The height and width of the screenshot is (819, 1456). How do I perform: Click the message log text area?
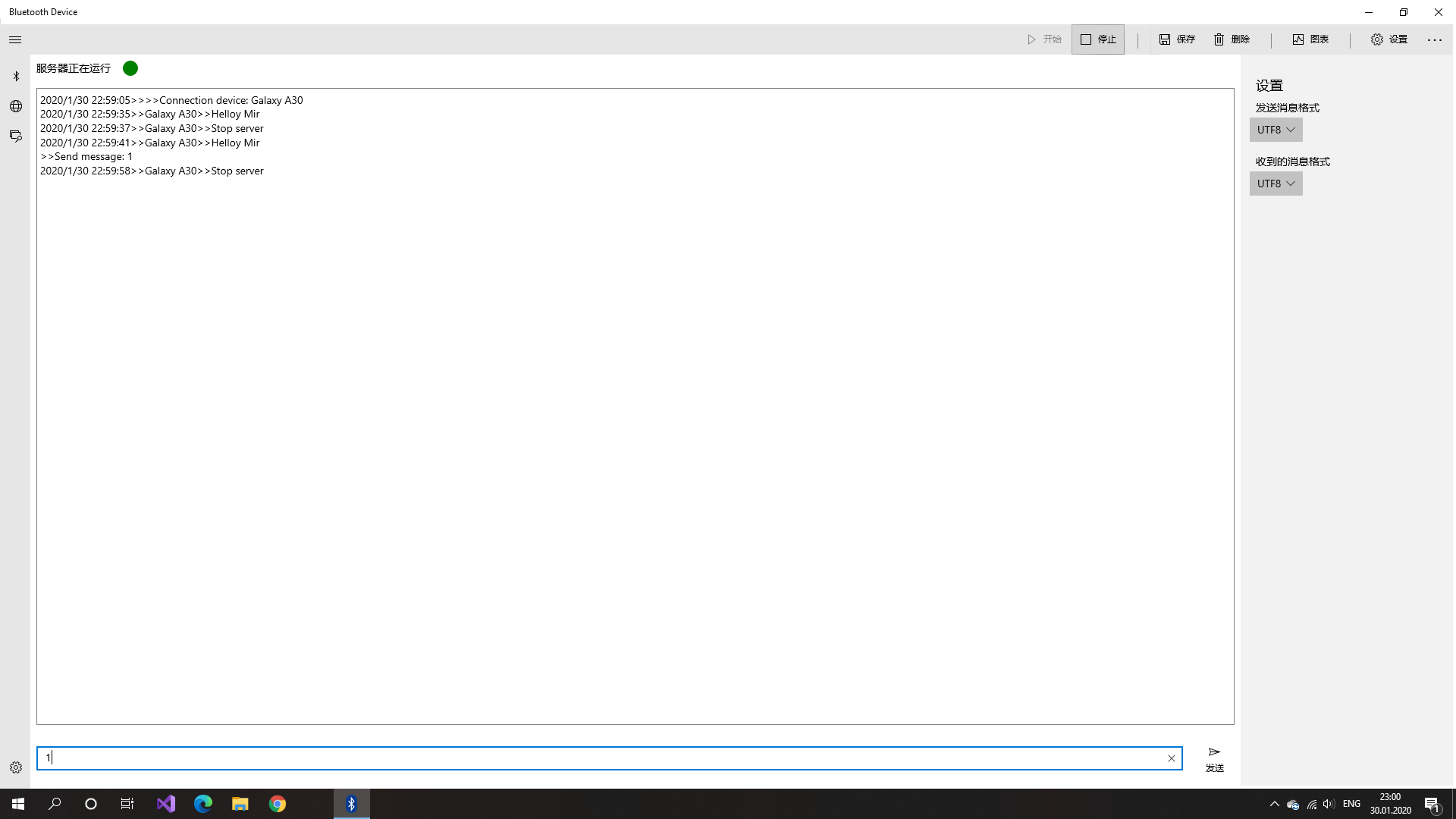tap(635, 406)
